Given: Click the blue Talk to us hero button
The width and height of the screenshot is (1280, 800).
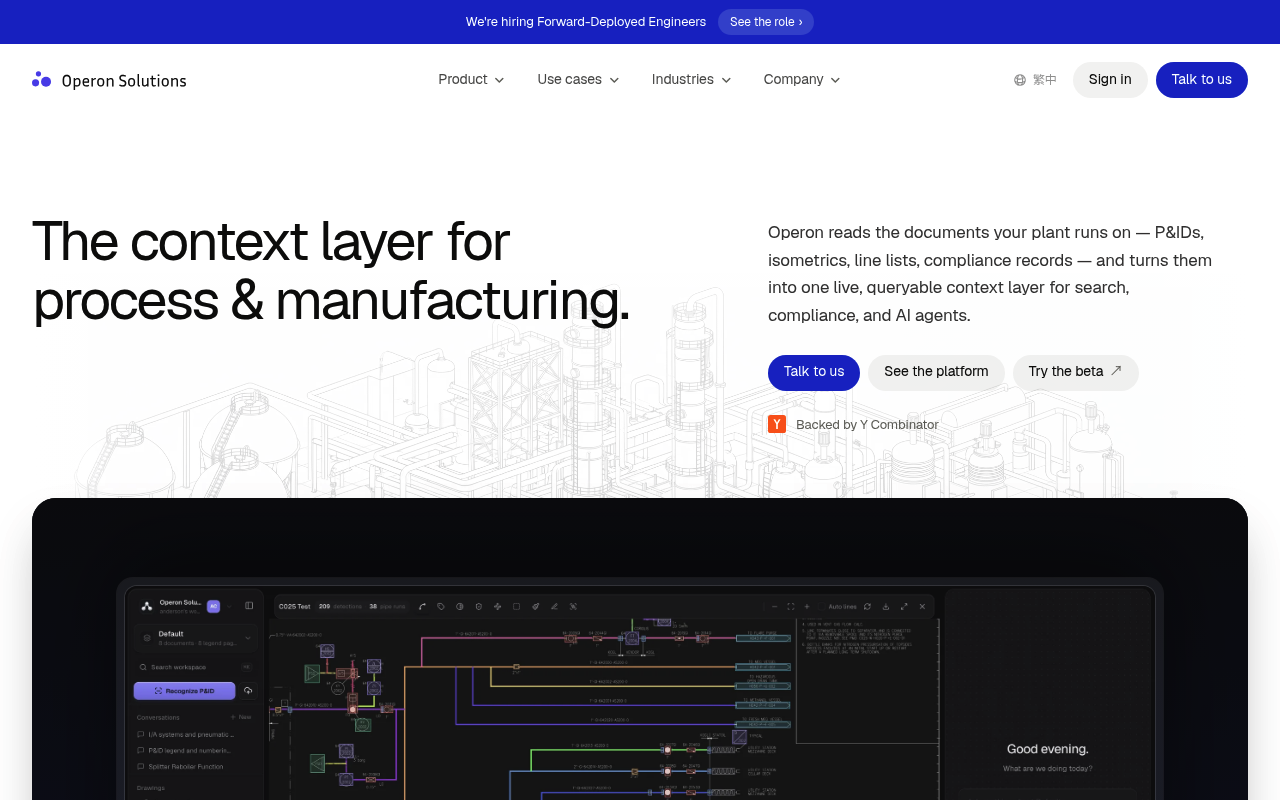Looking at the screenshot, I should pos(814,372).
